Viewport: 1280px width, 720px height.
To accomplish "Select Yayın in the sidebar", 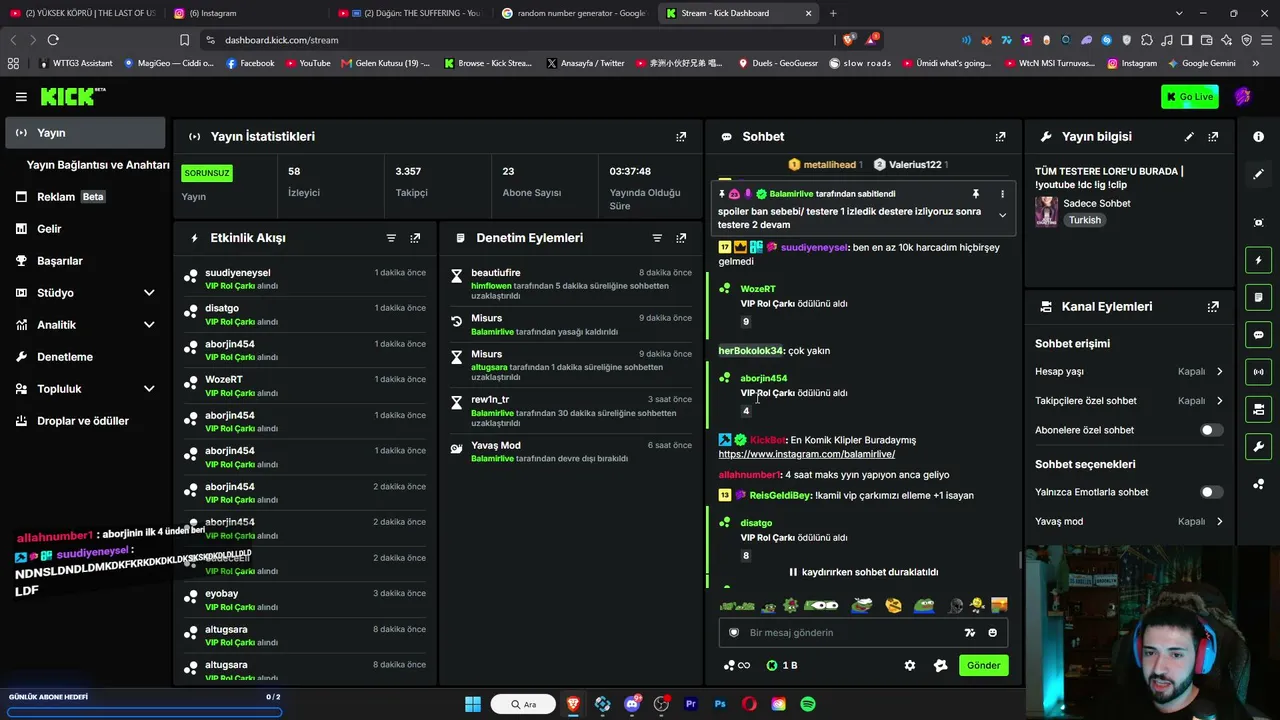I will click(x=85, y=133).
